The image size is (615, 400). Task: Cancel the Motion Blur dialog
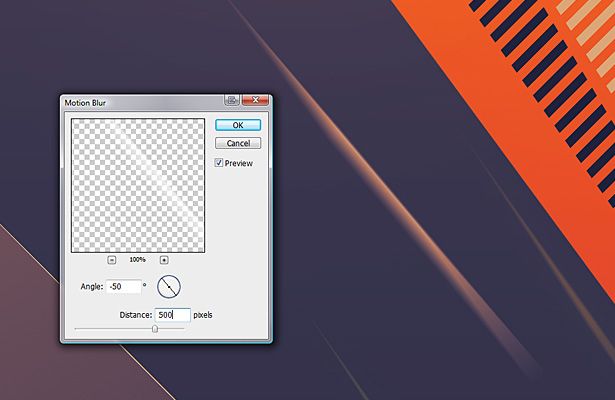[x=238, y=143]
